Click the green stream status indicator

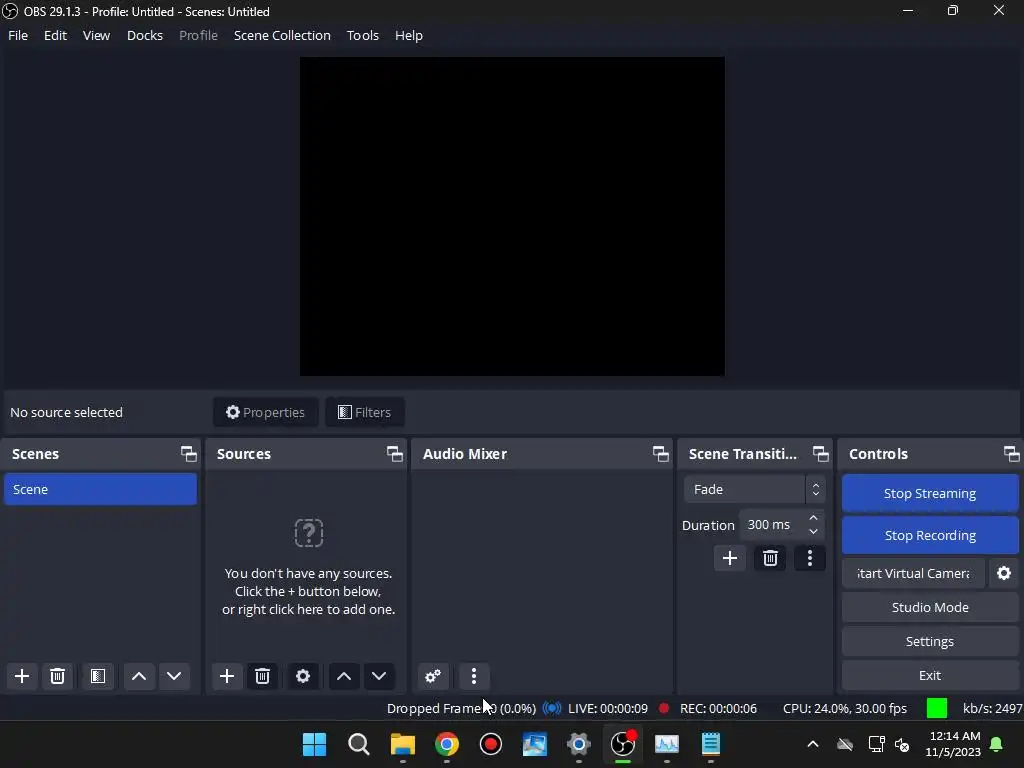(936, 708)
